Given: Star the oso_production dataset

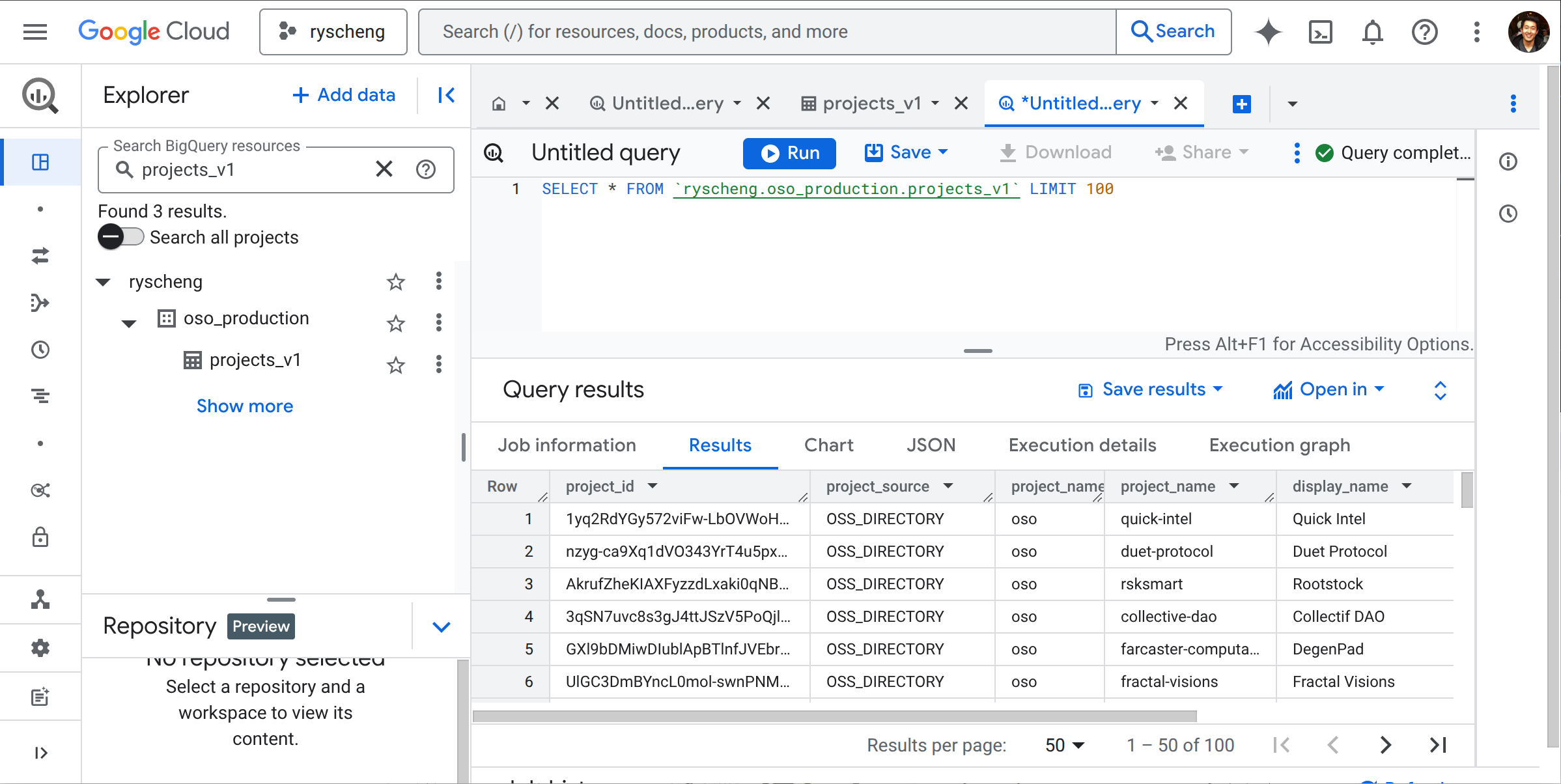Looking at the screenshot, I should pyautogui.click(x=395, y=323).
